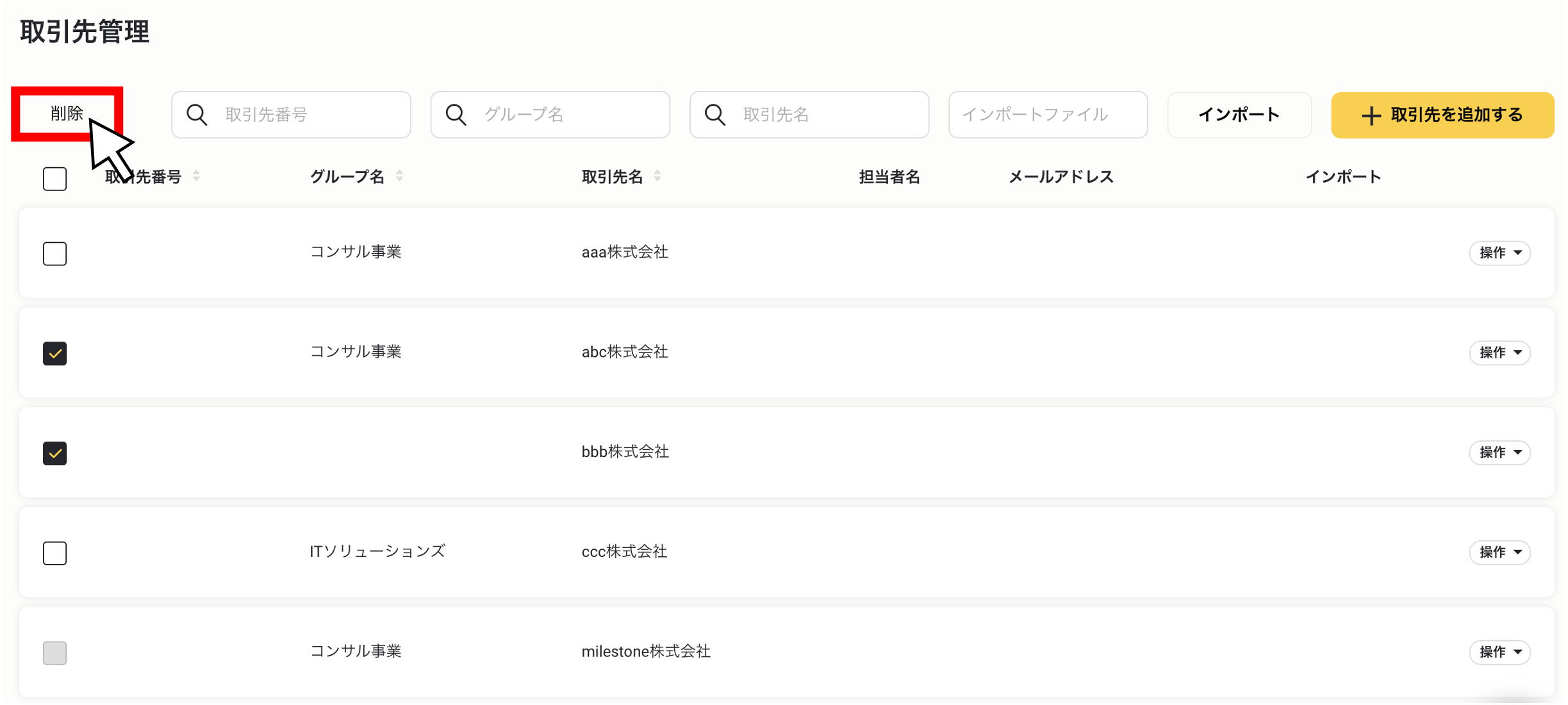Click the milestone株式会社 partner name
This screenshot has height=705, width=1568.
tap(646, 651)
